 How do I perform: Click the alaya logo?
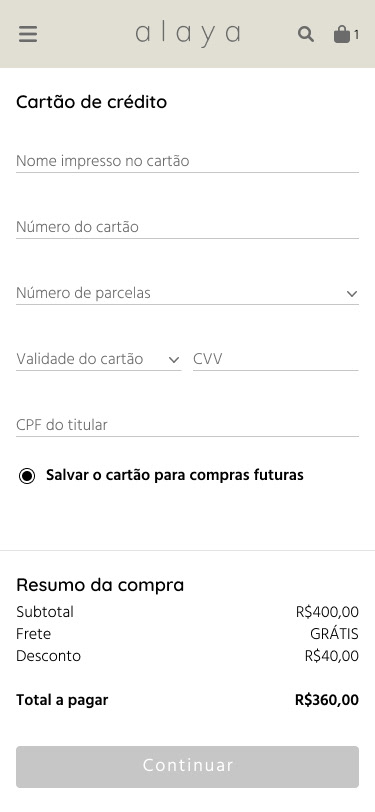pyautogui.click(x=188, y=34)
